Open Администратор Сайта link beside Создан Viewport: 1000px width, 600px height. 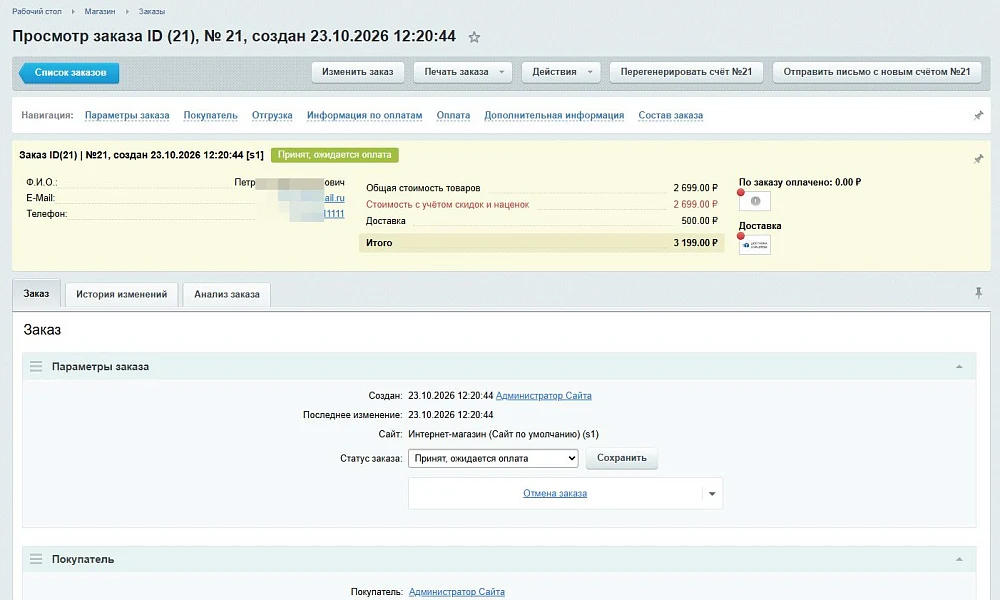[543, 395]
